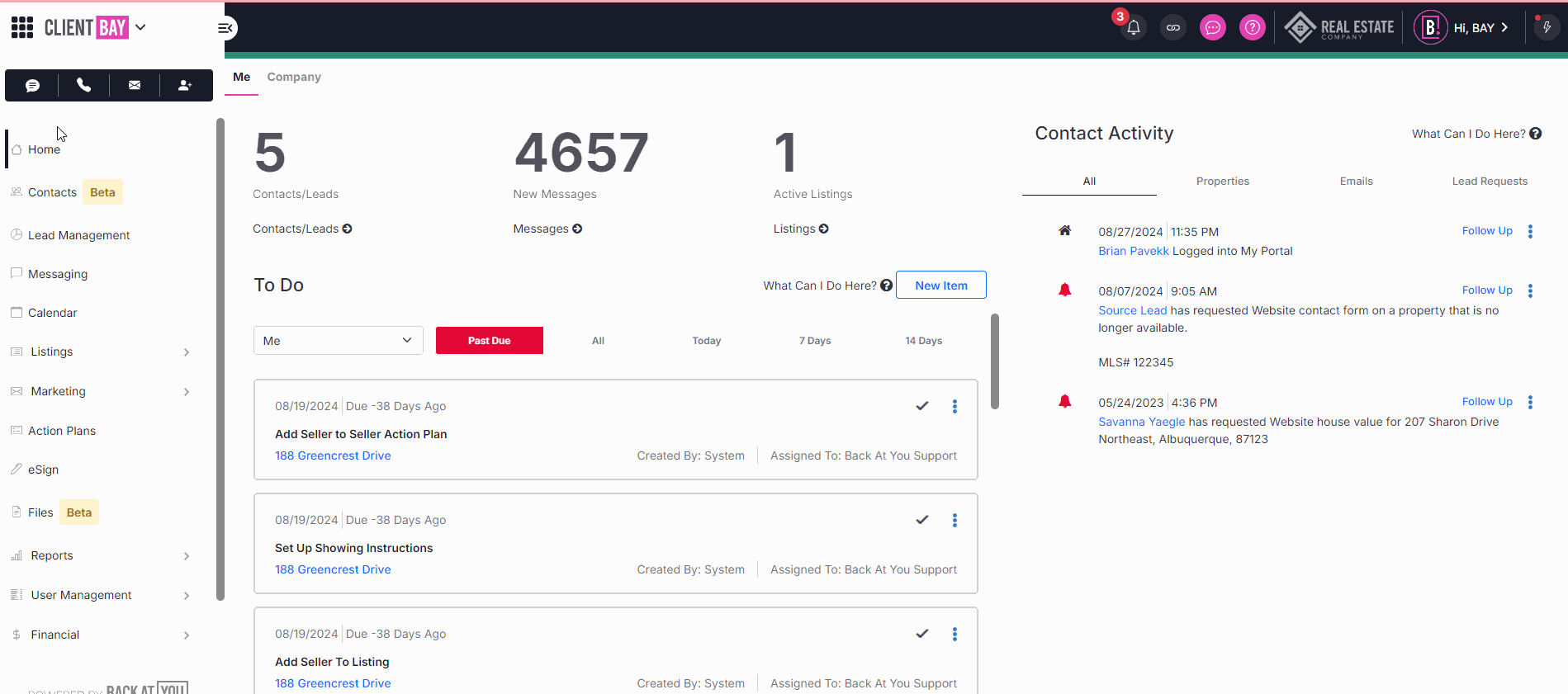Expand the User Management sidebar menu
This screenshot has width=1568, height=694.
pos(187,596)
